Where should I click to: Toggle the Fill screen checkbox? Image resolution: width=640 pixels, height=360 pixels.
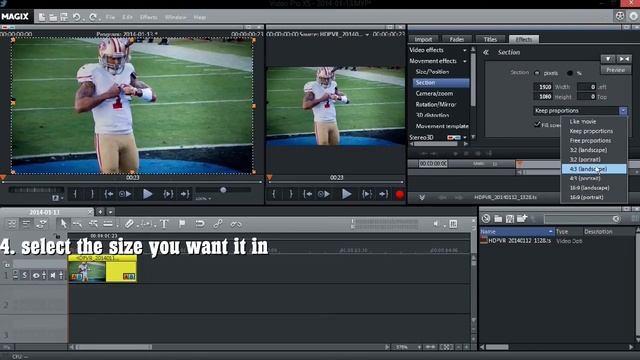point(537,124)
